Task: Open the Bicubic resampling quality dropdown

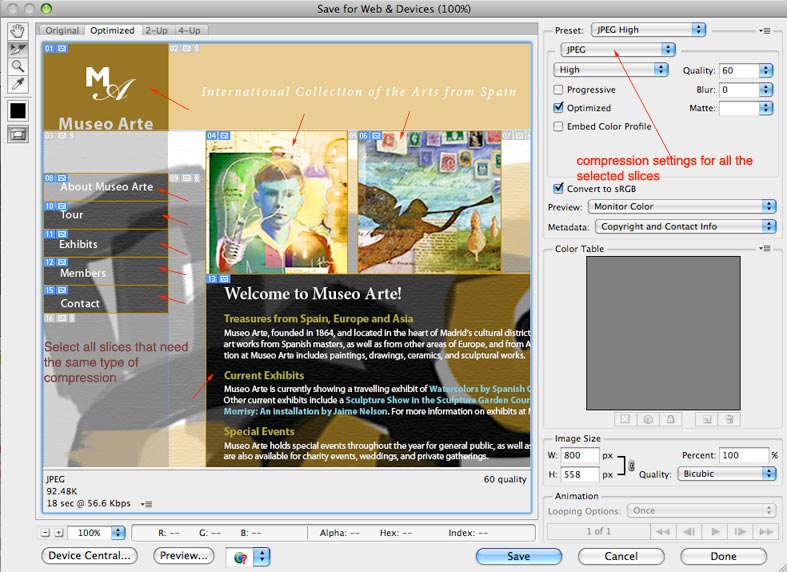Action: (726, 474)
